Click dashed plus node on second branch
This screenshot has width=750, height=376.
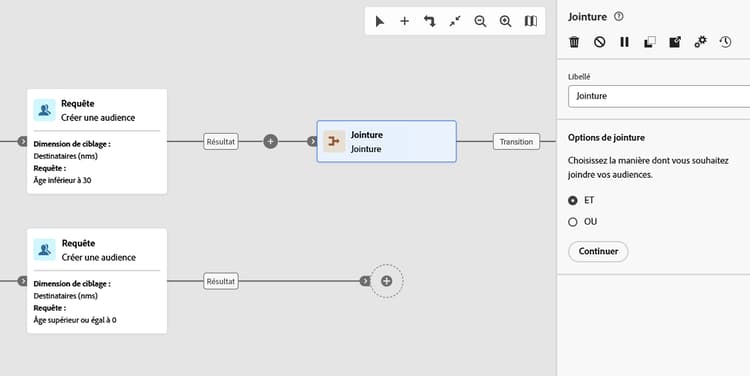click(x=386, y=281)
